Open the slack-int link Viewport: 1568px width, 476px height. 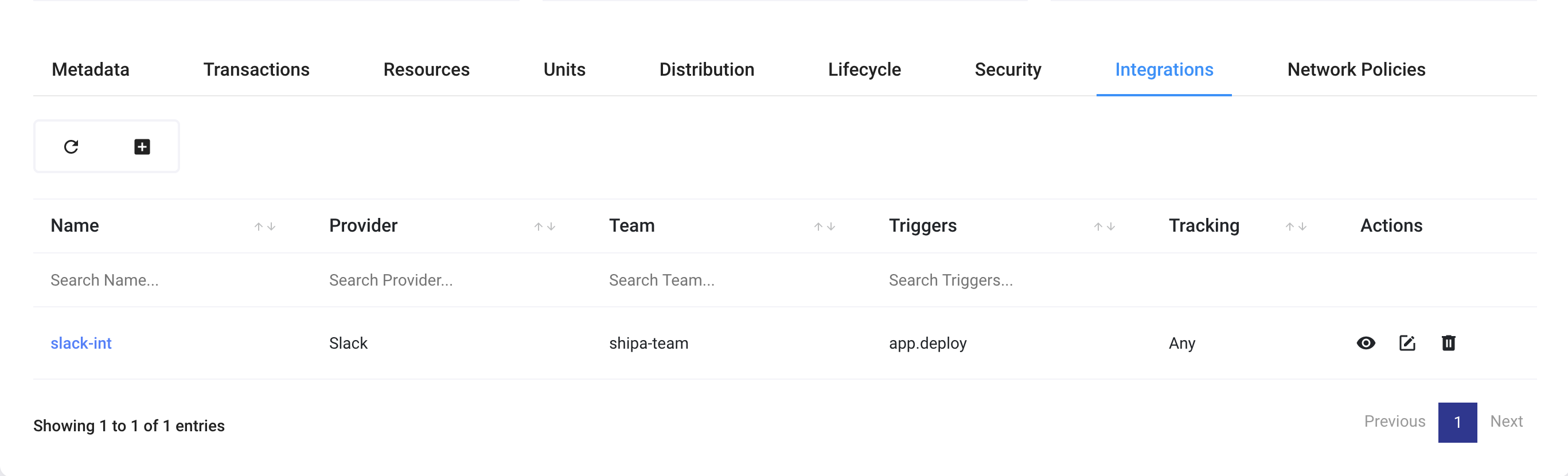point(81,344)
